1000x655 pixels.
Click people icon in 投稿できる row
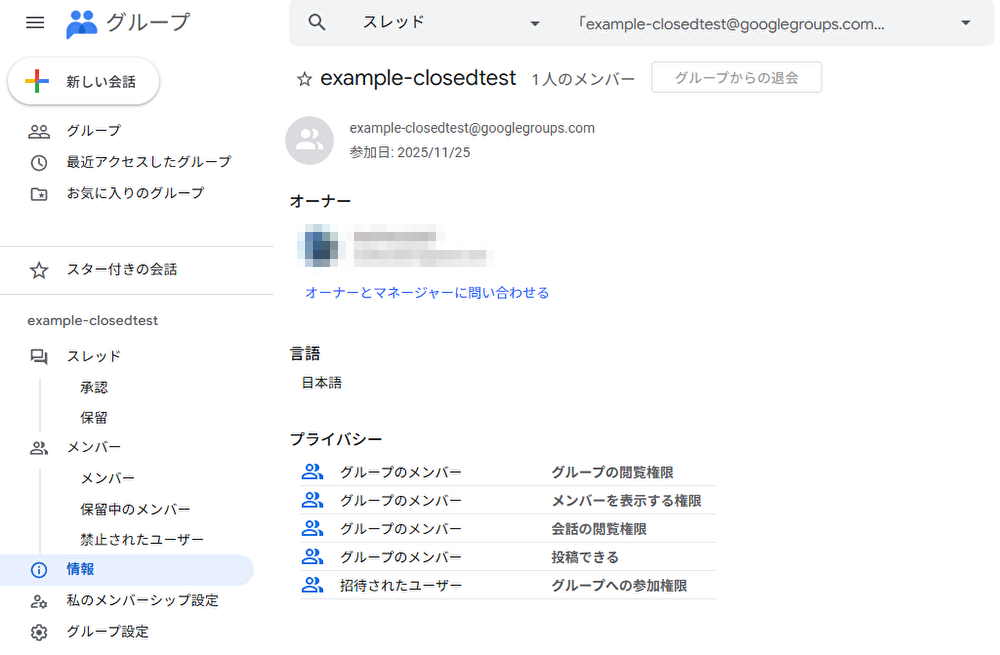(312, 556)
